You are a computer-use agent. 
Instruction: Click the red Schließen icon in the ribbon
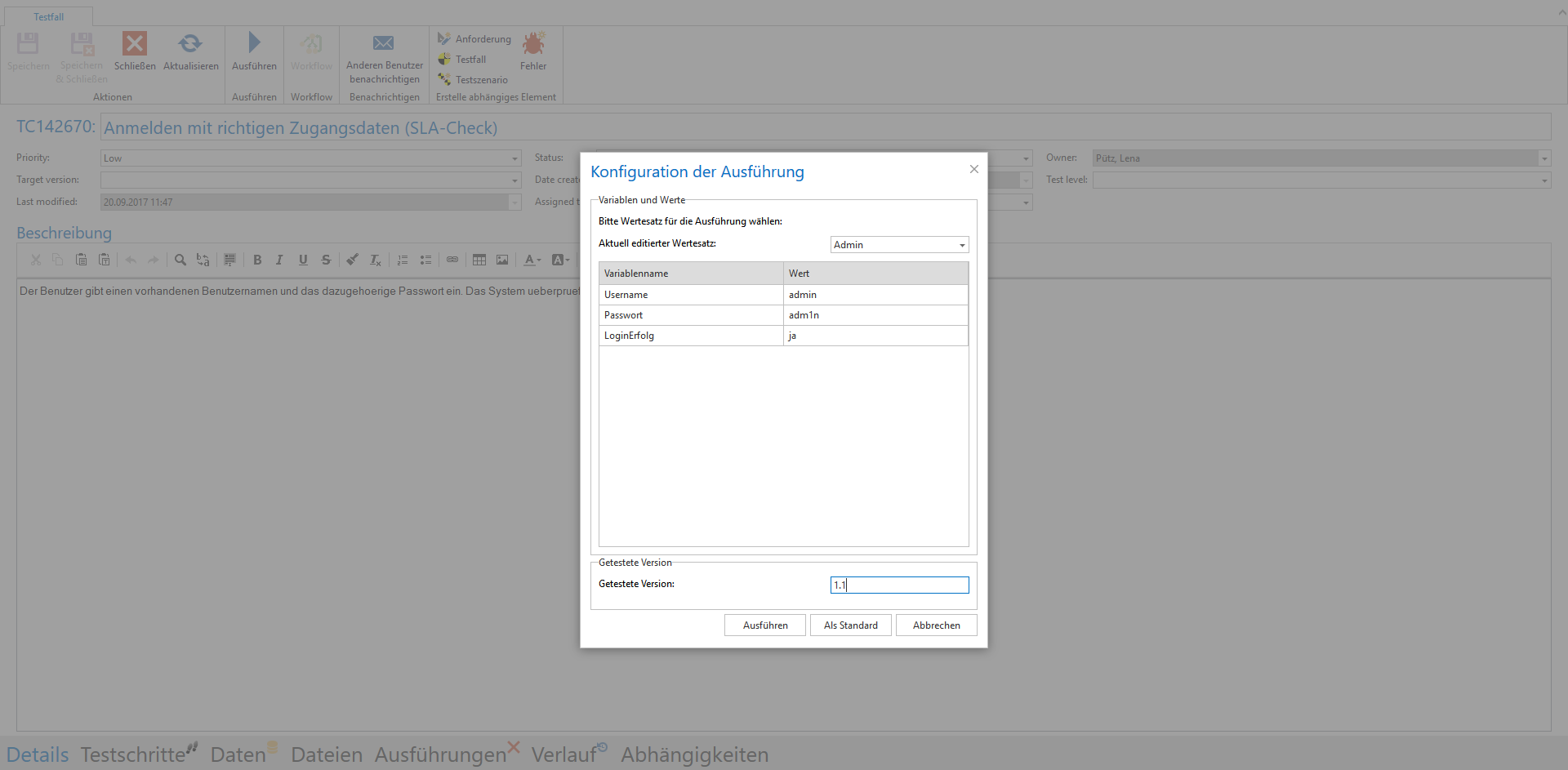pyautogui.click(x=135, y=43)
